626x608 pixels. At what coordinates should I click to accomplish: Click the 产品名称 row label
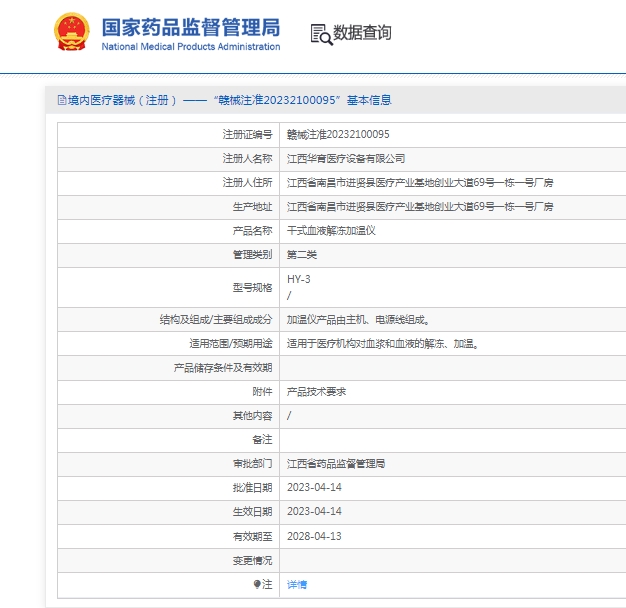[x=252, y=230]
